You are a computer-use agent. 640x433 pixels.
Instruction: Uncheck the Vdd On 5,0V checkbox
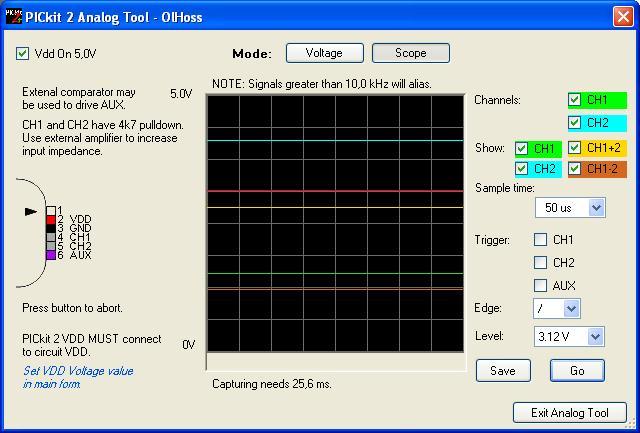[x=22, y=53]
